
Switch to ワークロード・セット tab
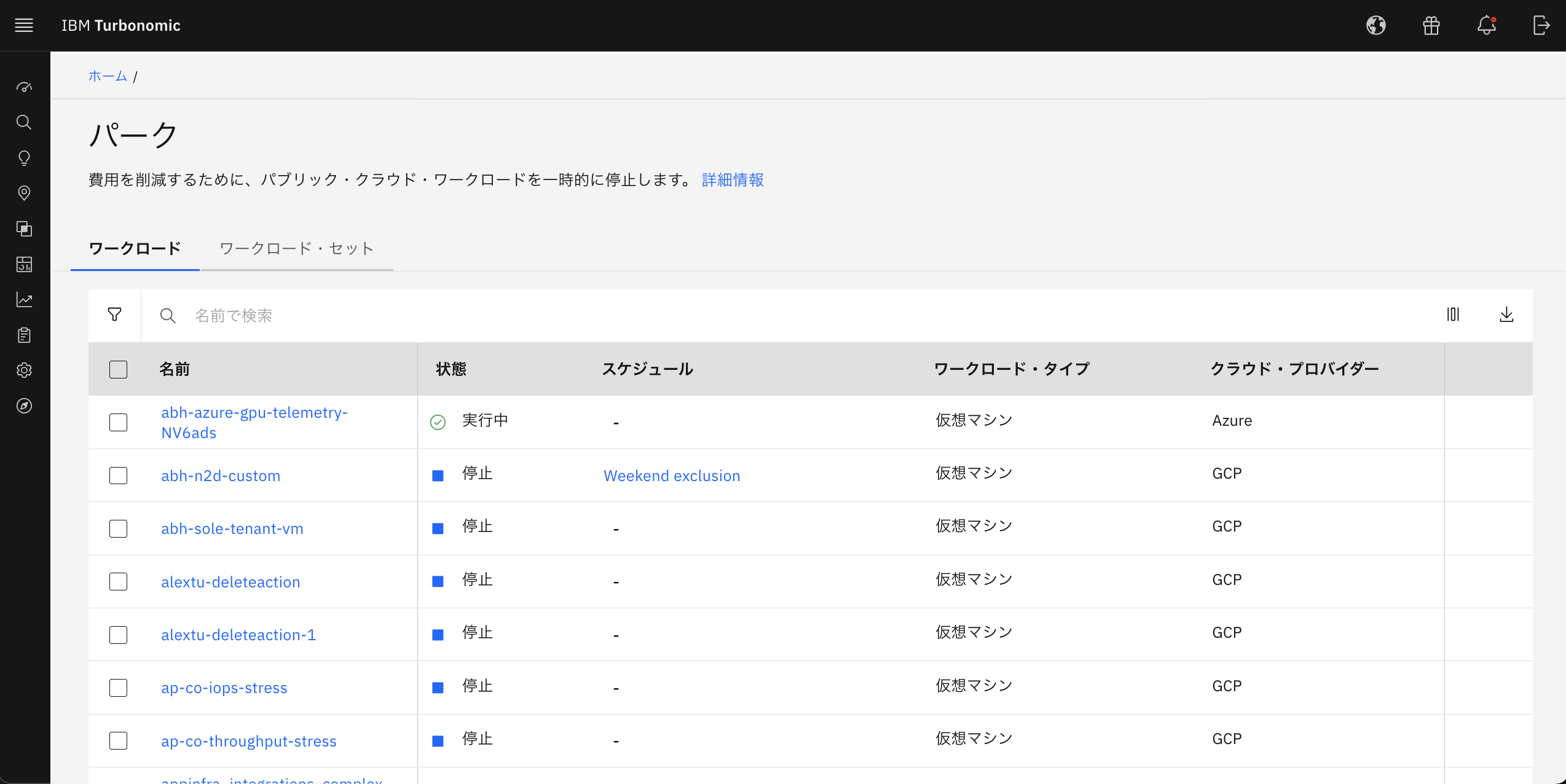click(296, 248)
